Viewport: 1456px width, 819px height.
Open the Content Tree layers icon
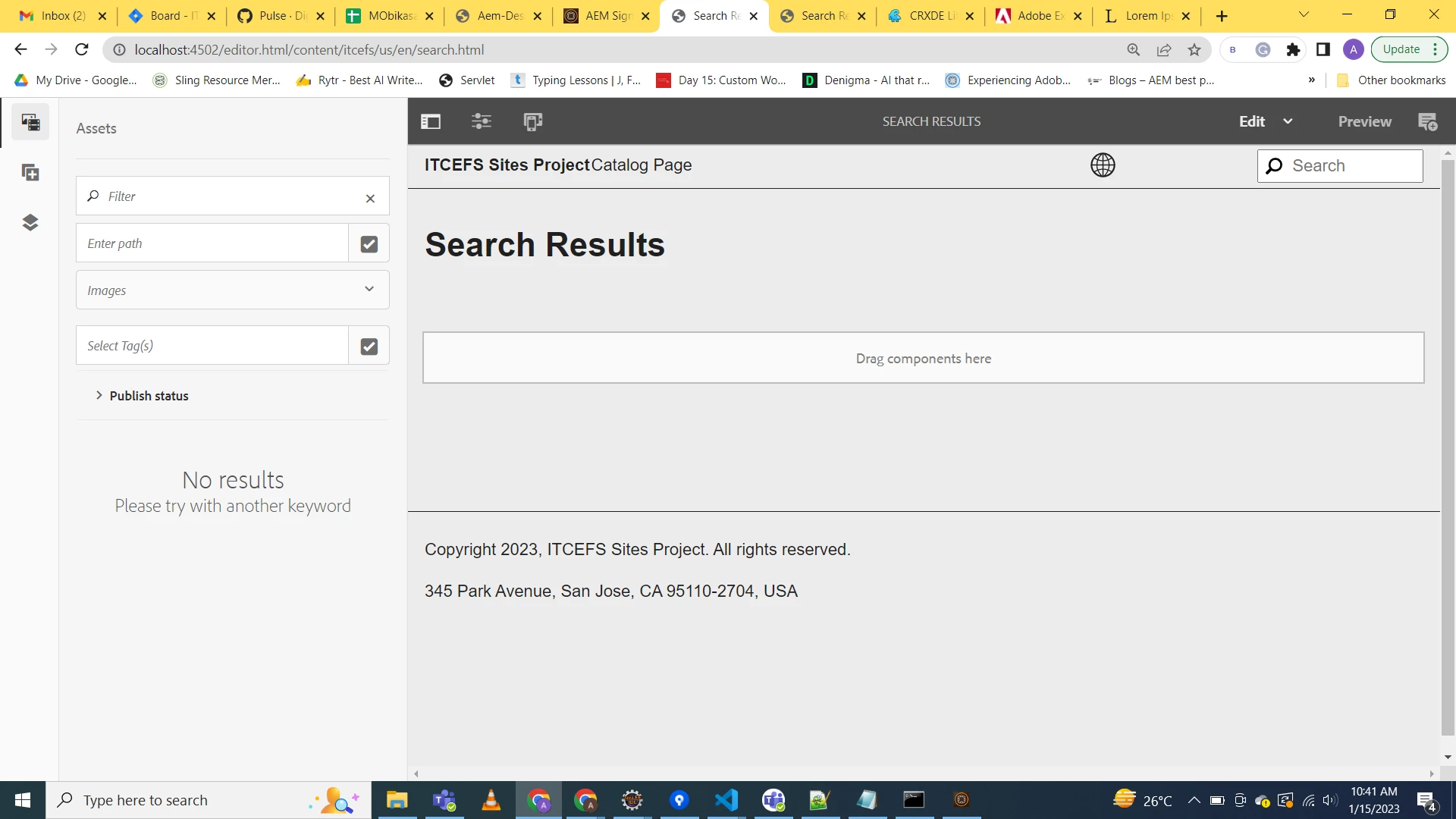pyautogui.click(x=30, y=222)
